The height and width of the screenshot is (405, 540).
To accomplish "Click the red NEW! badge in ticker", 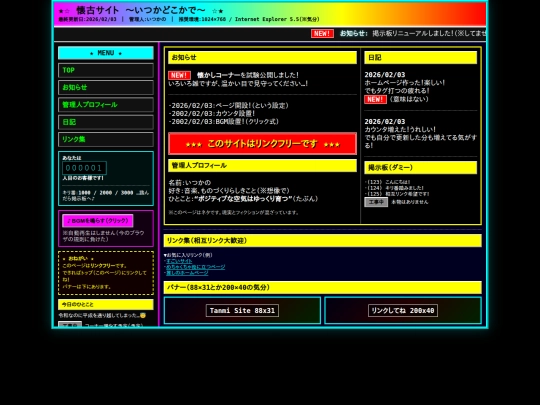I will point(322,33).
